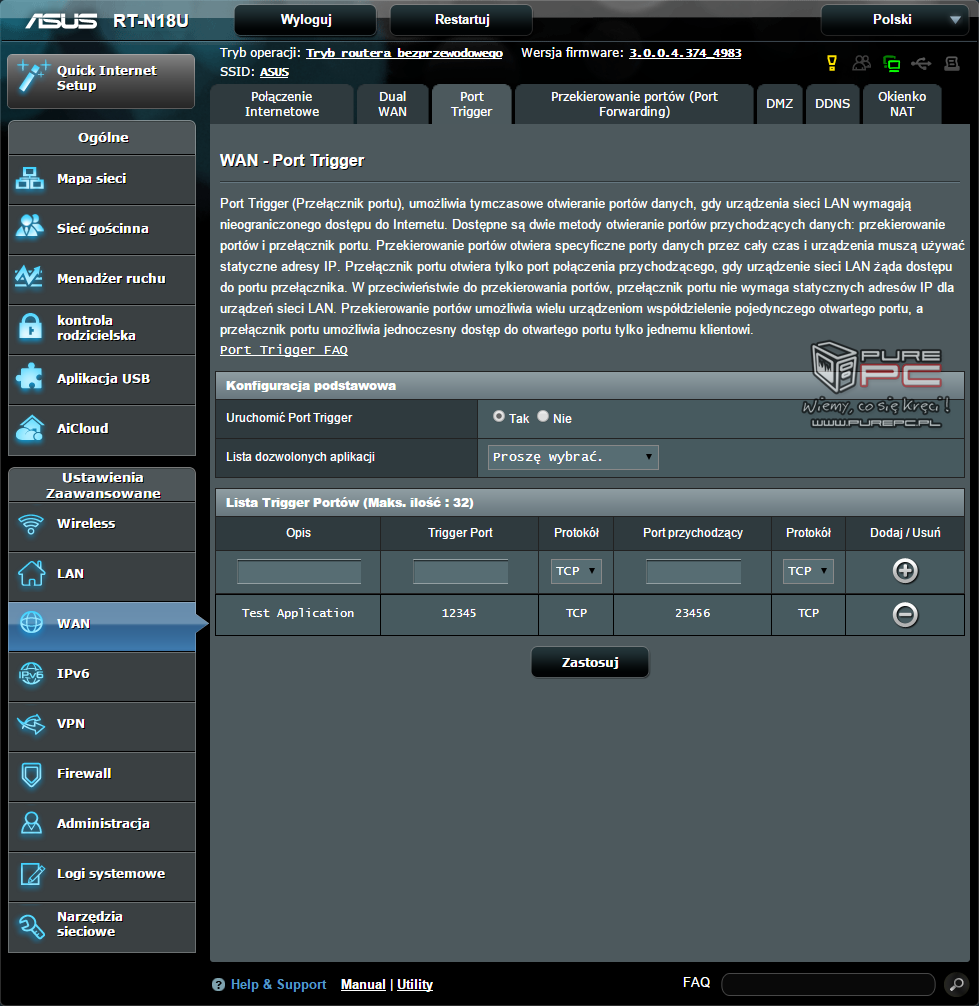979x1006 pixels.
Task: Click the yellow lightbulb status icon
Action: [x=831, y=64]
